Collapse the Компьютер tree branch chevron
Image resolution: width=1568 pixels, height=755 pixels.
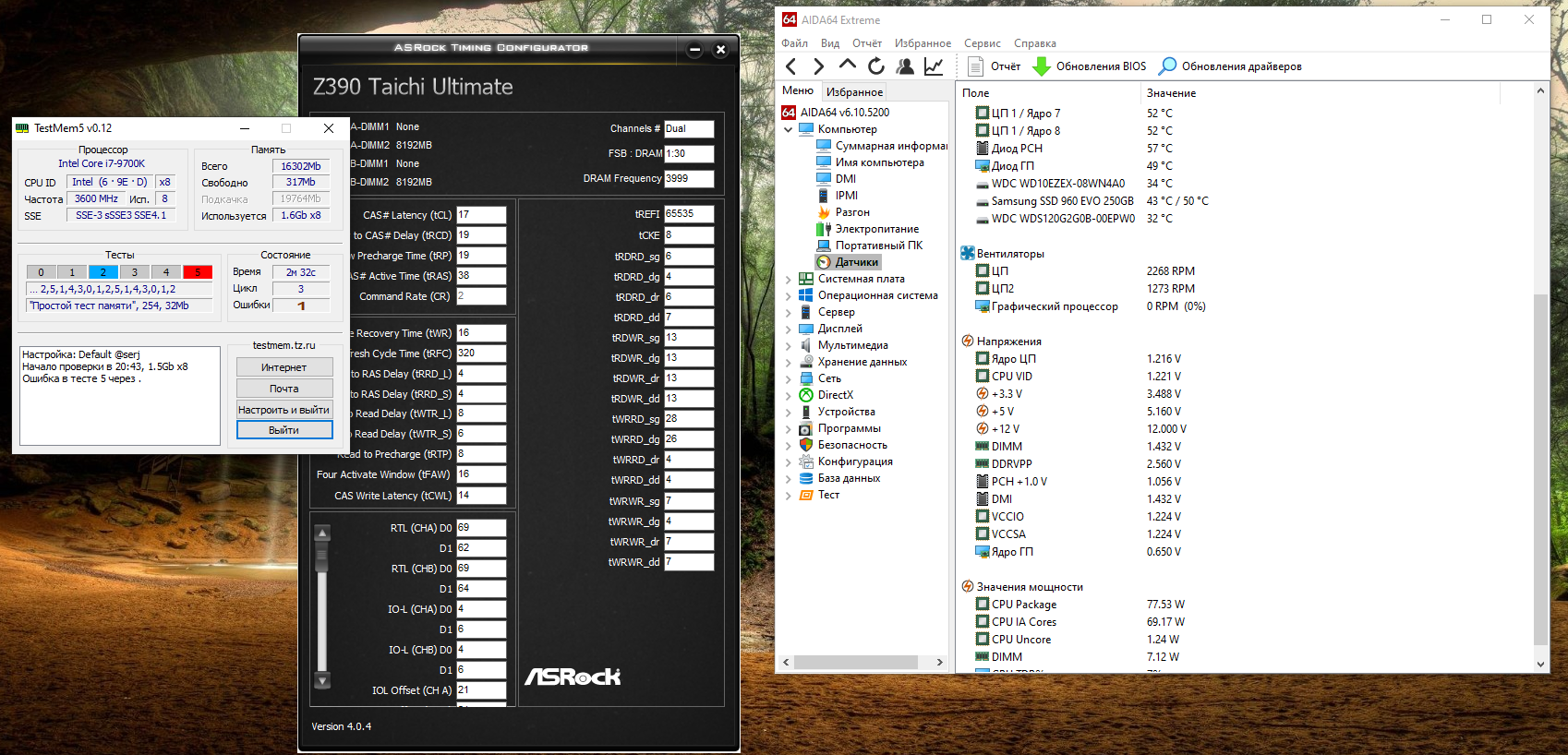pos(788,129)
